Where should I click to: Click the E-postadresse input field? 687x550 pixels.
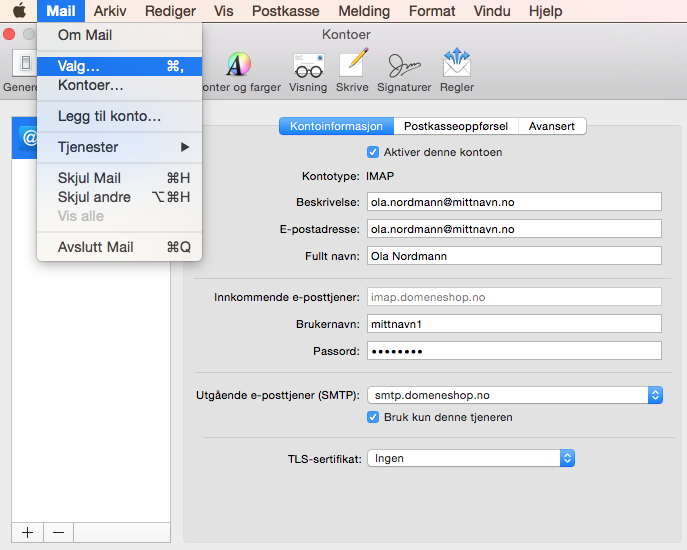coord(514,229)
